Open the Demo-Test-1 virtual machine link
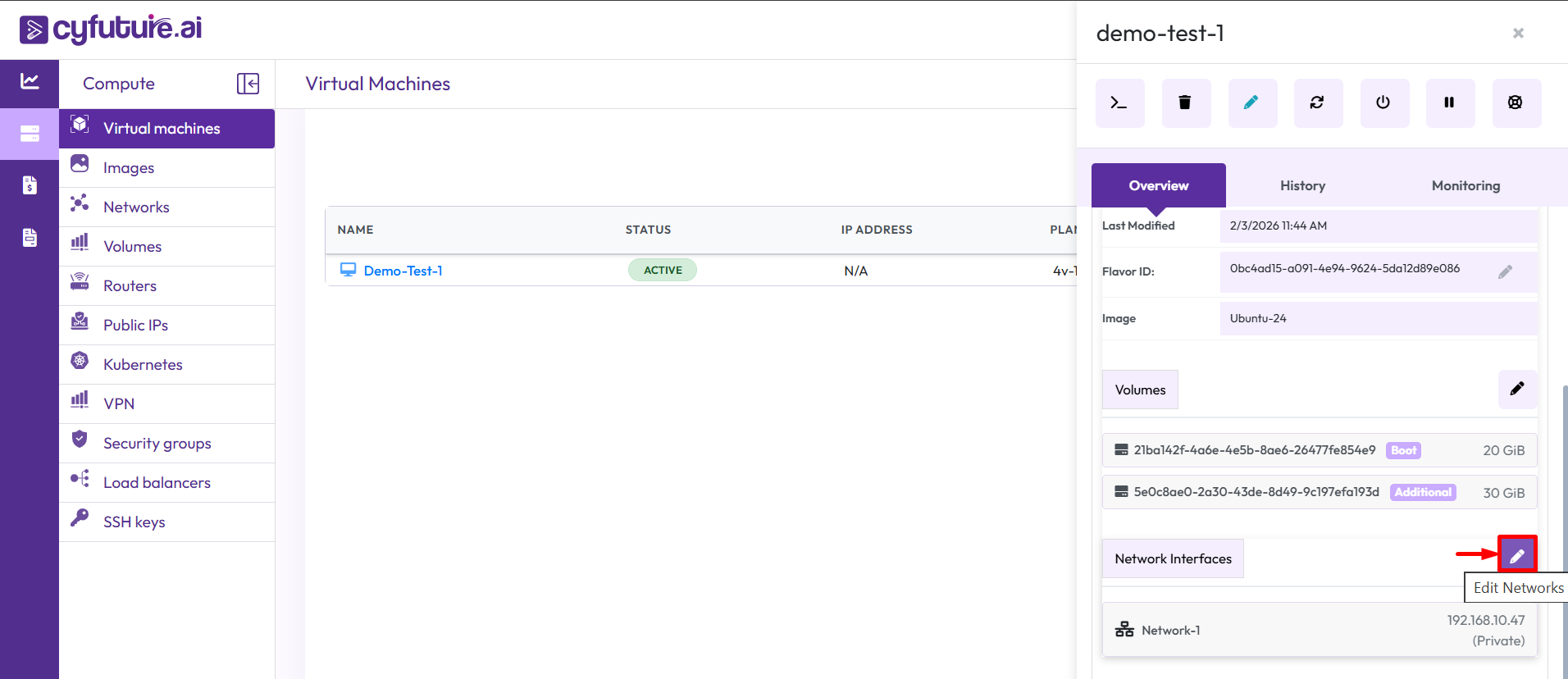 pyautogui.click(x=403, y=271)
